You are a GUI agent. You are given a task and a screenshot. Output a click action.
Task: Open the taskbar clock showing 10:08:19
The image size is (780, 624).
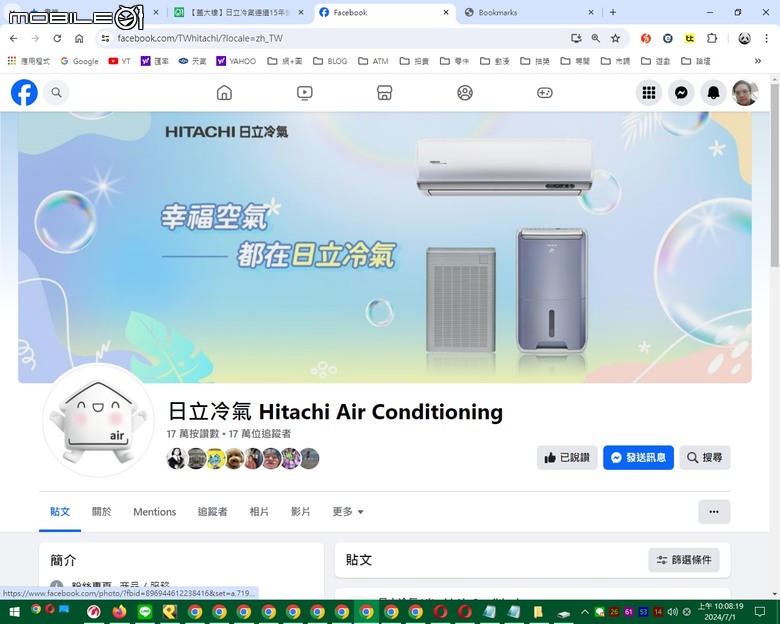pos(720,612)
